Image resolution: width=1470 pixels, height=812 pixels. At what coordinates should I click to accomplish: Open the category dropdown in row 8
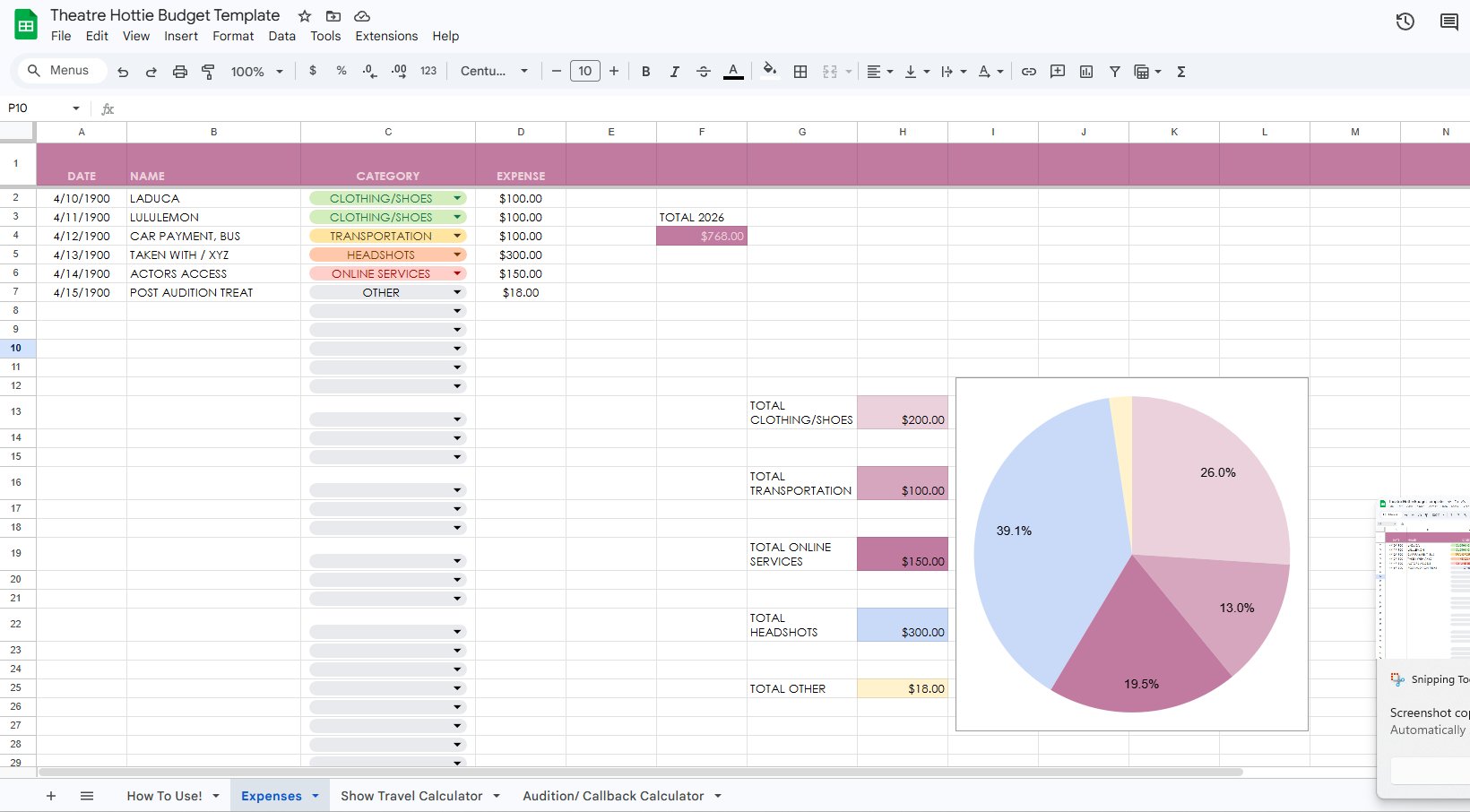pos(458,310)
